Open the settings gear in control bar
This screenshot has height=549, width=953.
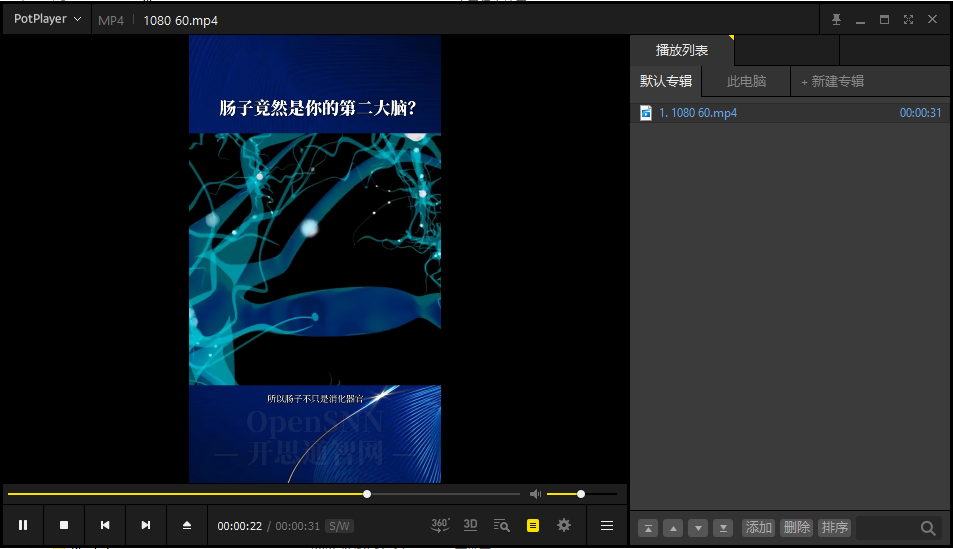pos(564,525)
